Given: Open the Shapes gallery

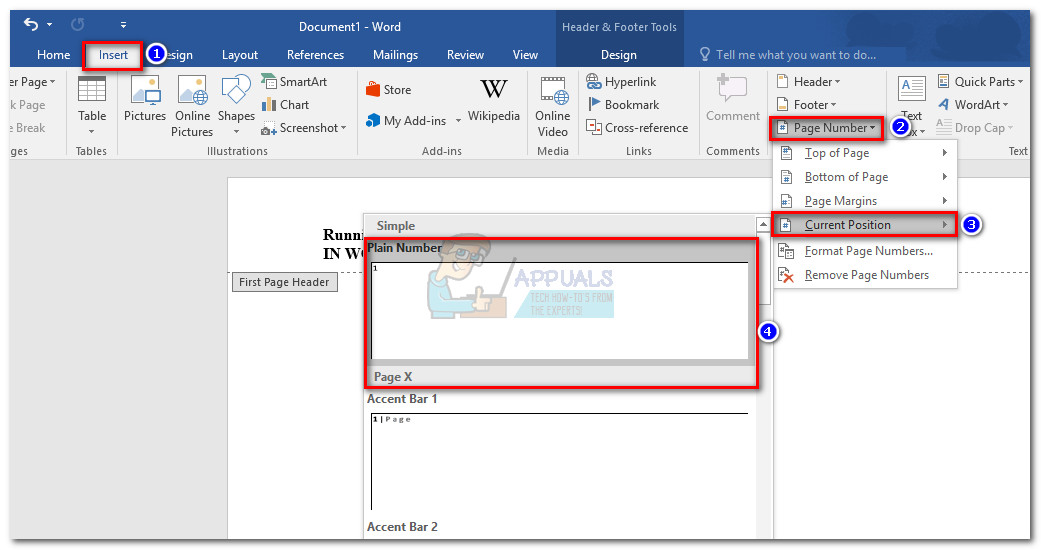Looking at the screenshot, I should coord(236,100).
